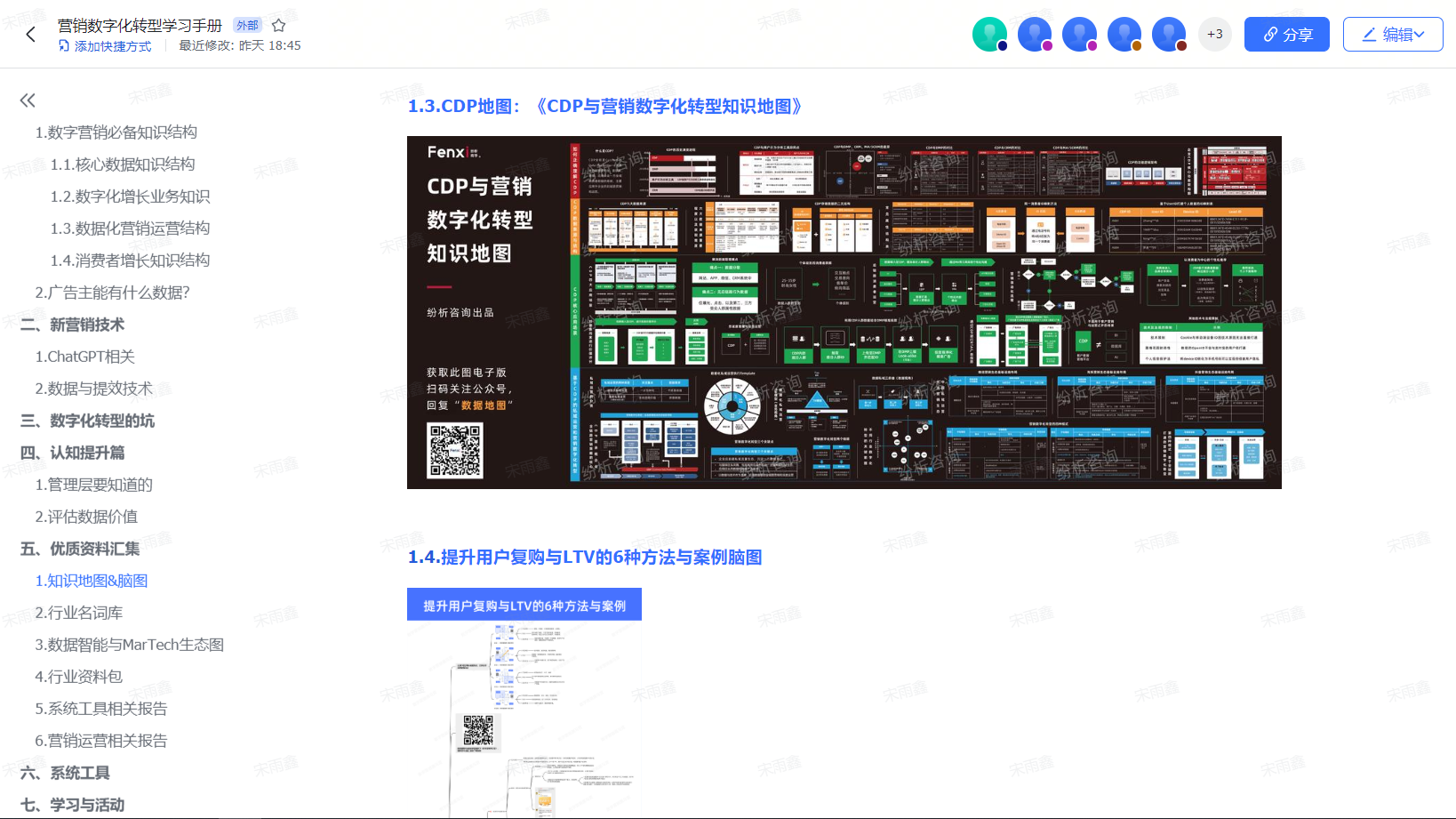Image resolution: width=1456 pixels, height=819 pixels.
Task: Star this document as favorite
Action: 278,26
